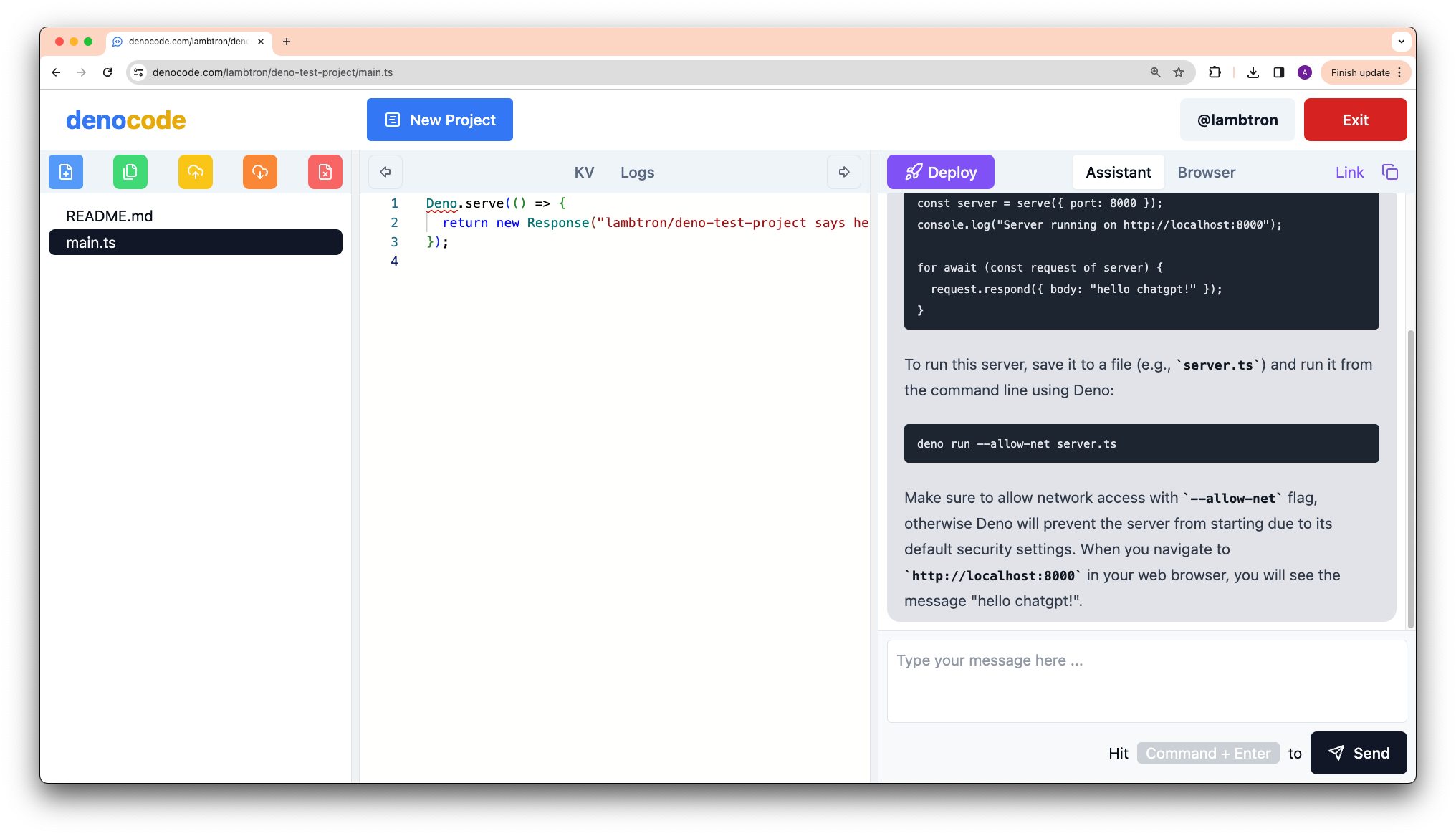
Task: Go forward in browser history
Action: [x=82, y=72]
